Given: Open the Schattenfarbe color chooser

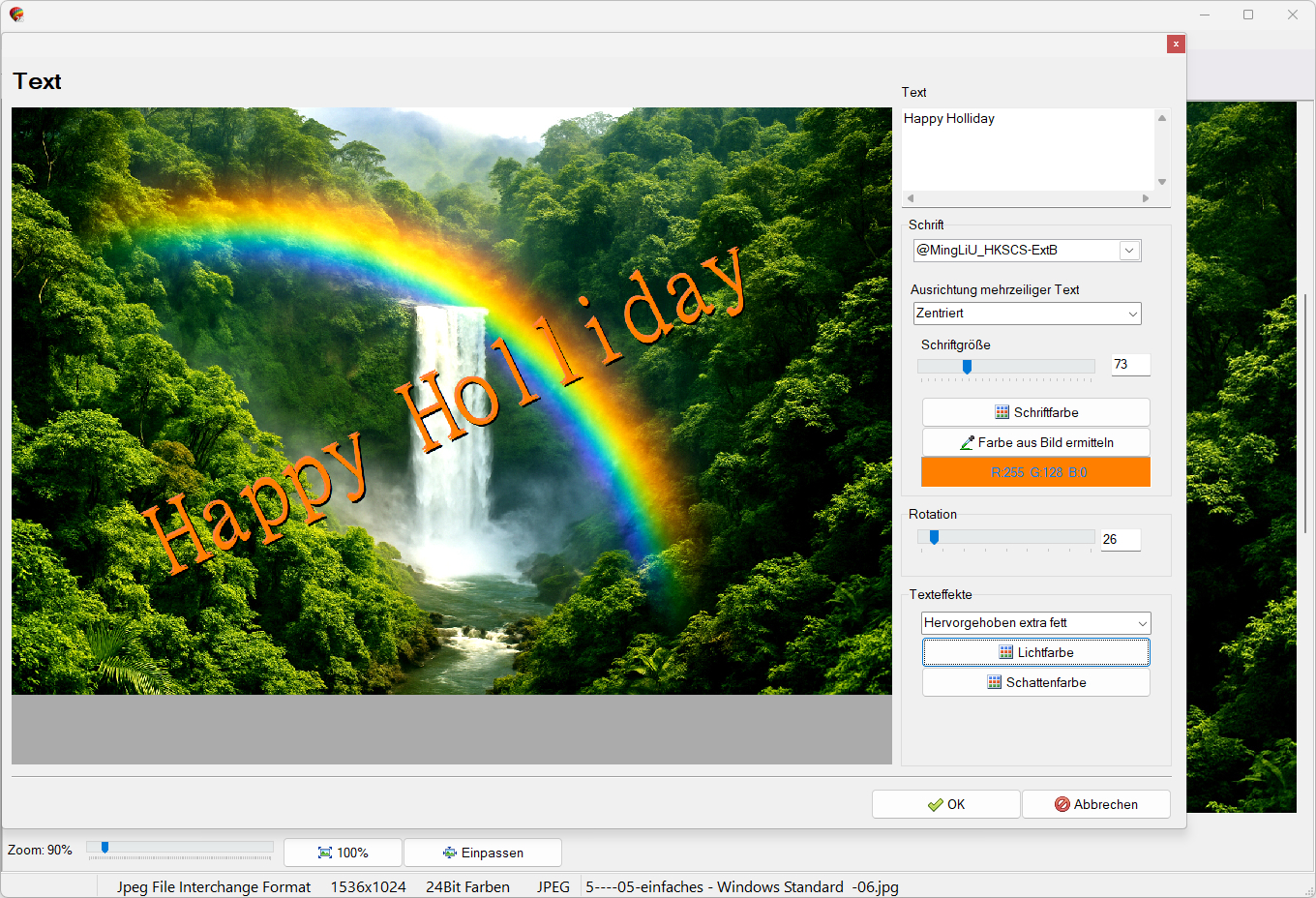Looking at the screenshot, I should click(1035, 682).
